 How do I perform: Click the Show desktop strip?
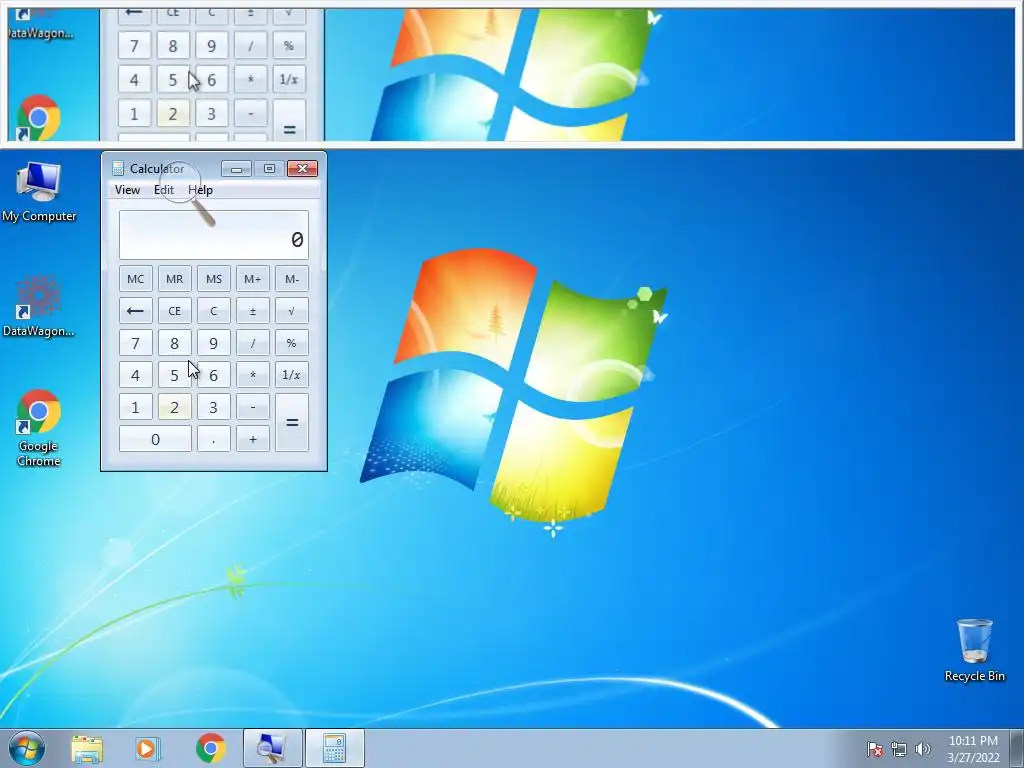point(1017,748)
